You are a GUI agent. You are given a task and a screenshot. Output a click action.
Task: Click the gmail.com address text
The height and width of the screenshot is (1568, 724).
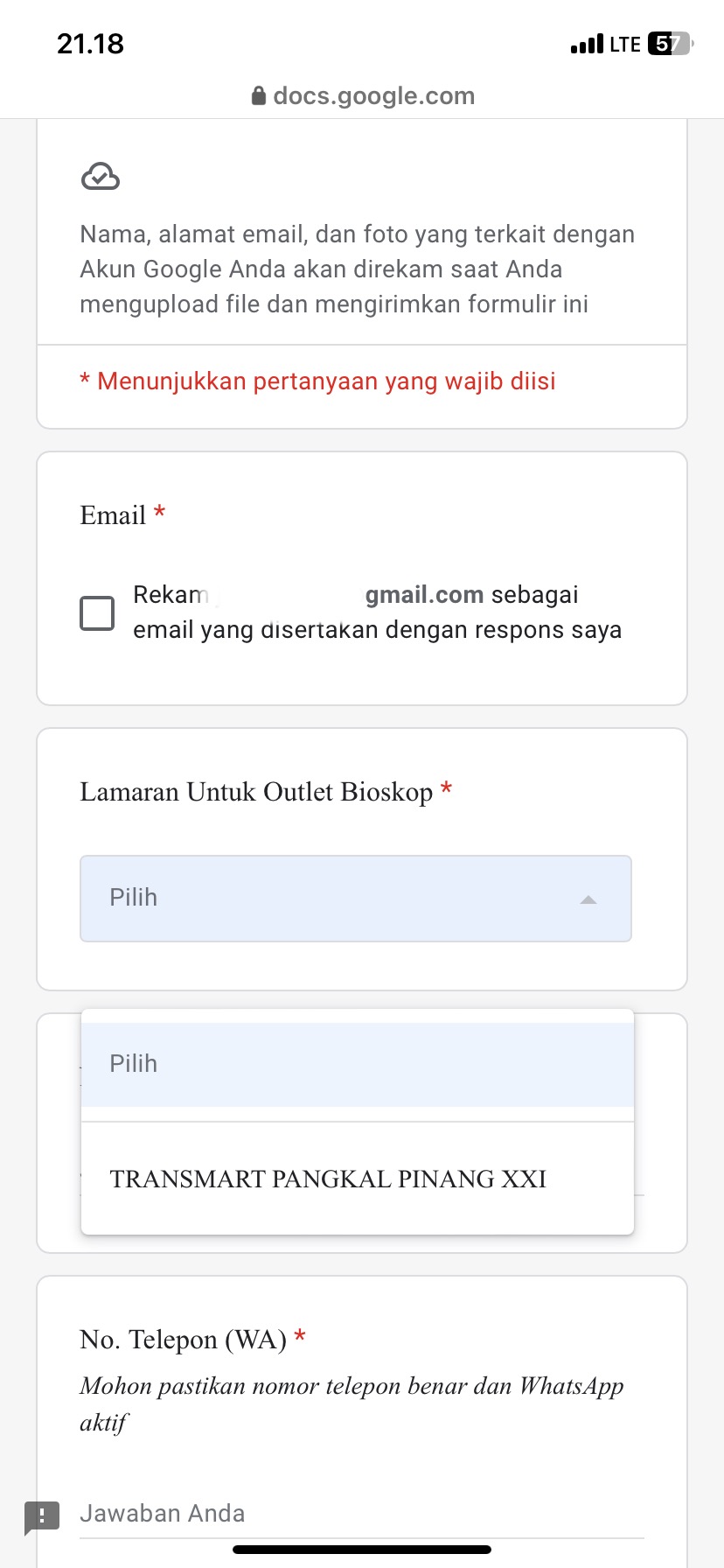click(424, 595)
